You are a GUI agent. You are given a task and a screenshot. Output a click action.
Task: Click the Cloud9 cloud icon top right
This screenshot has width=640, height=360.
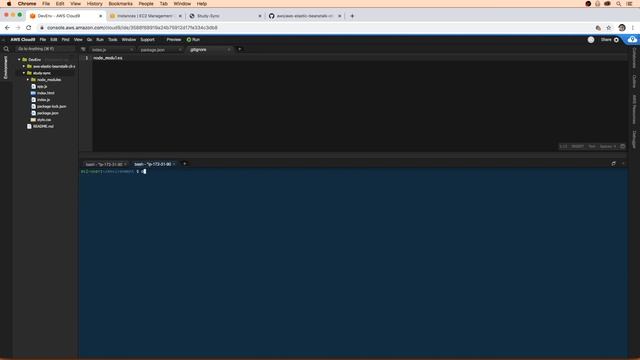[x=632, y=40]
